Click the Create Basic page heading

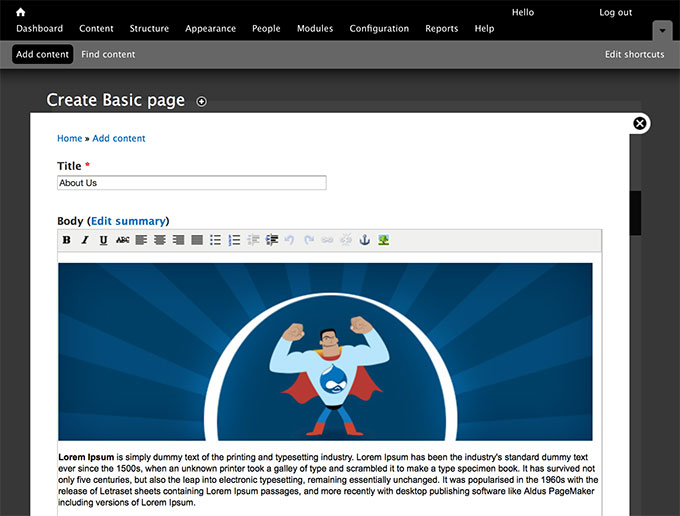coord(115,100)
